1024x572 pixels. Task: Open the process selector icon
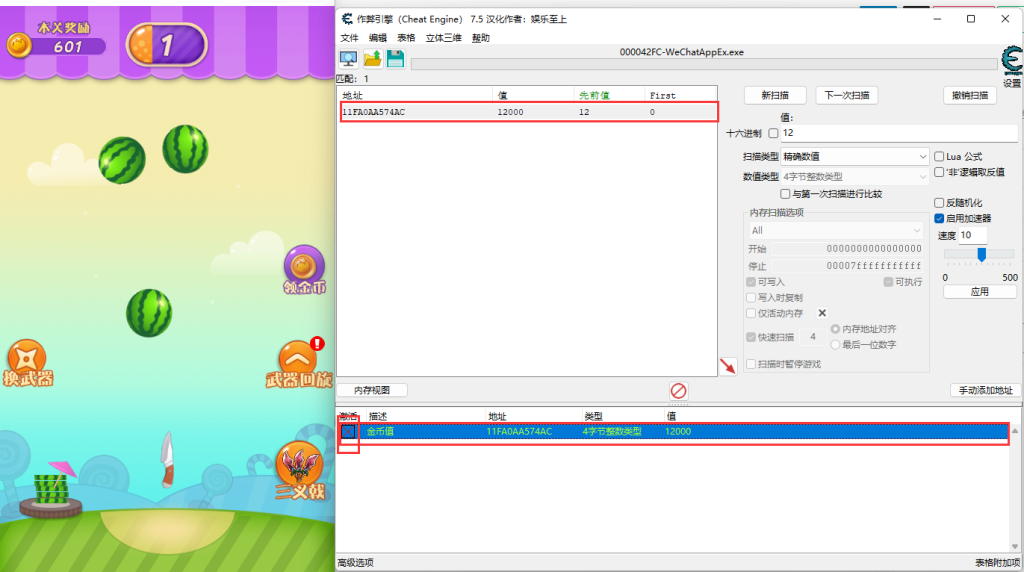click(x=348, y=59)
